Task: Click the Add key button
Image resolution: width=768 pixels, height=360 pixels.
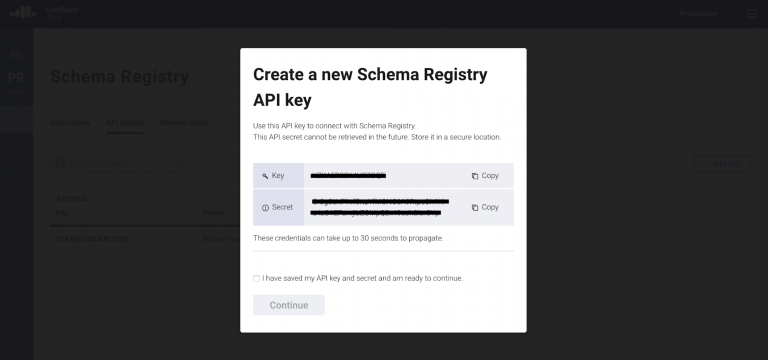Action: coord(722,164)
